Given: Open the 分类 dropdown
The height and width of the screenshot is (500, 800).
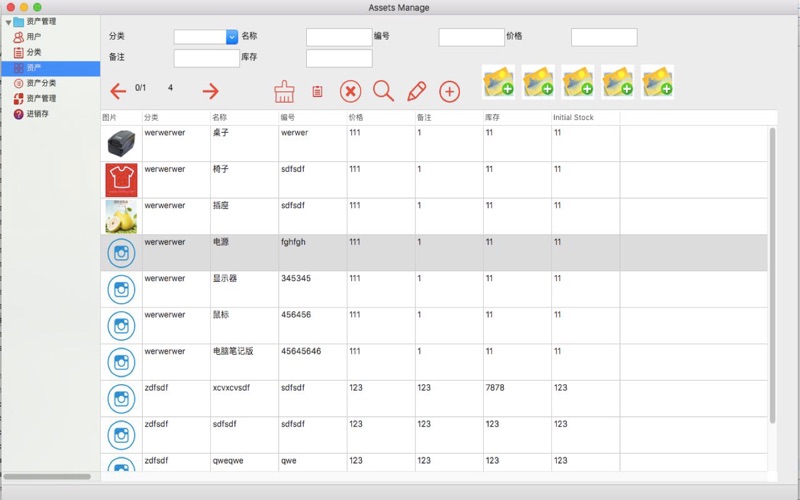Looking at the screenshot, I should tap(232, 37).
